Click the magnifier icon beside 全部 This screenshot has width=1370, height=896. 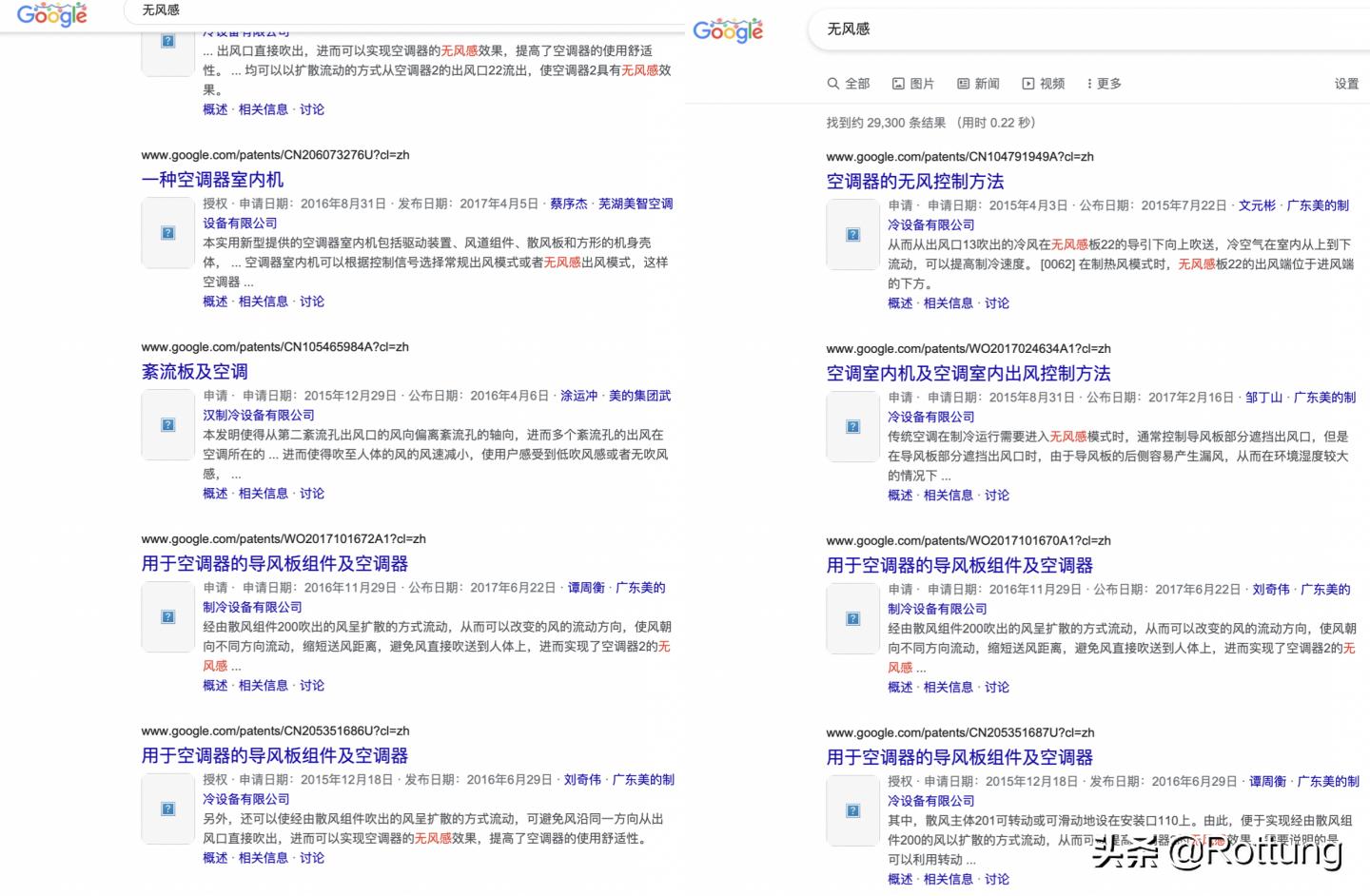(833, 84)
